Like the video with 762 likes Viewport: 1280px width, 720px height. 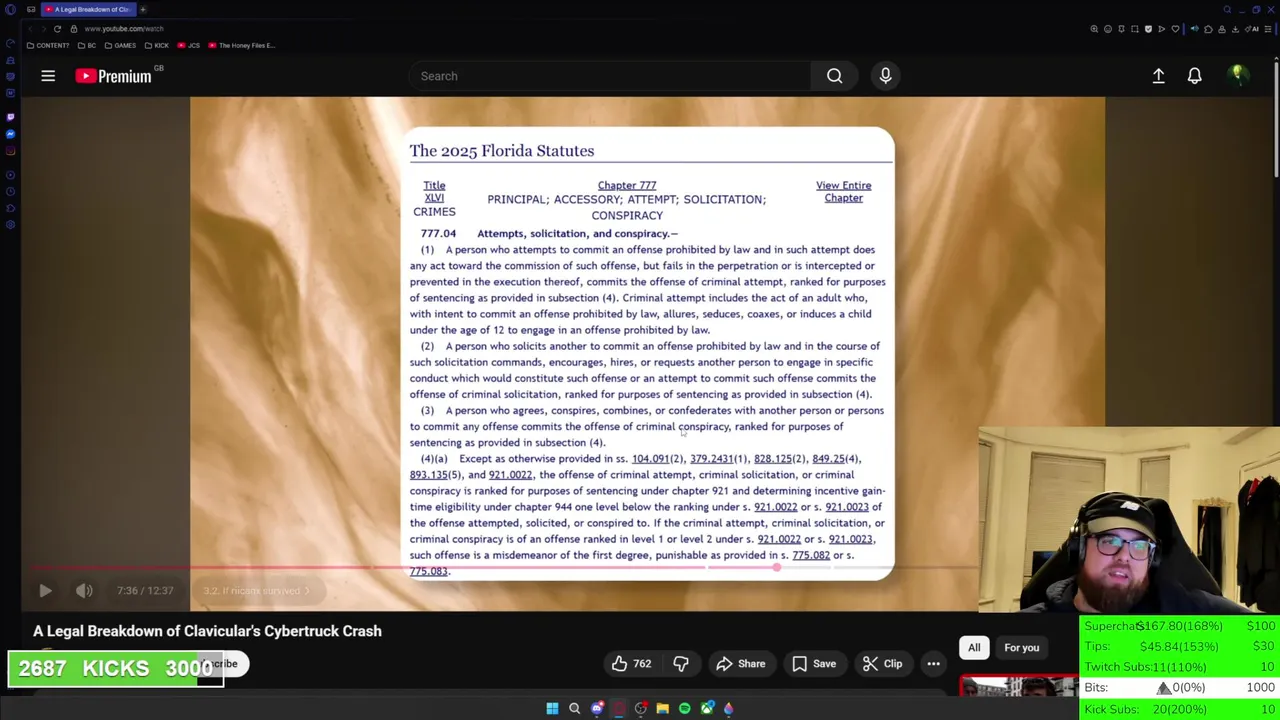(x=631, y=664)
